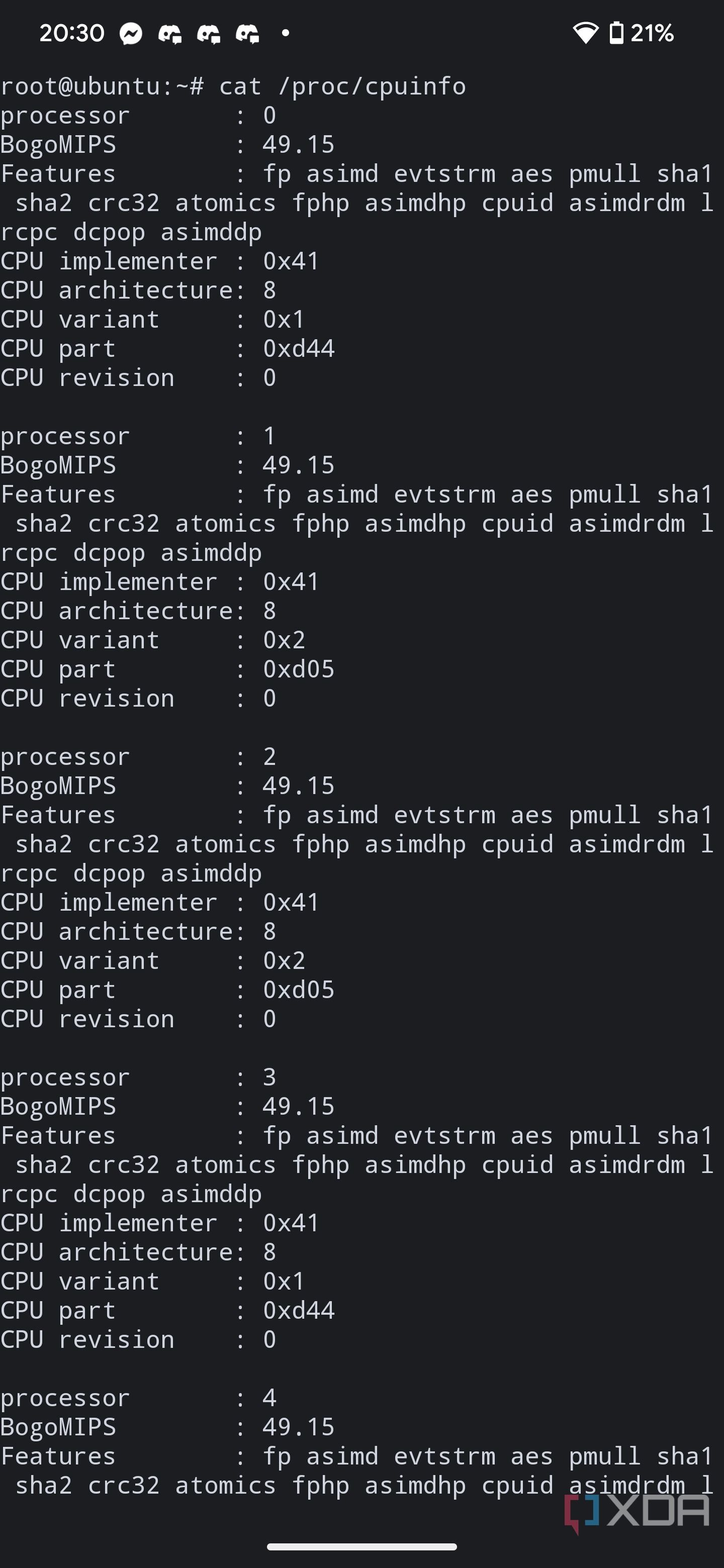
Task: Tap the third Discord notification icon
Action: coord(248,34)
